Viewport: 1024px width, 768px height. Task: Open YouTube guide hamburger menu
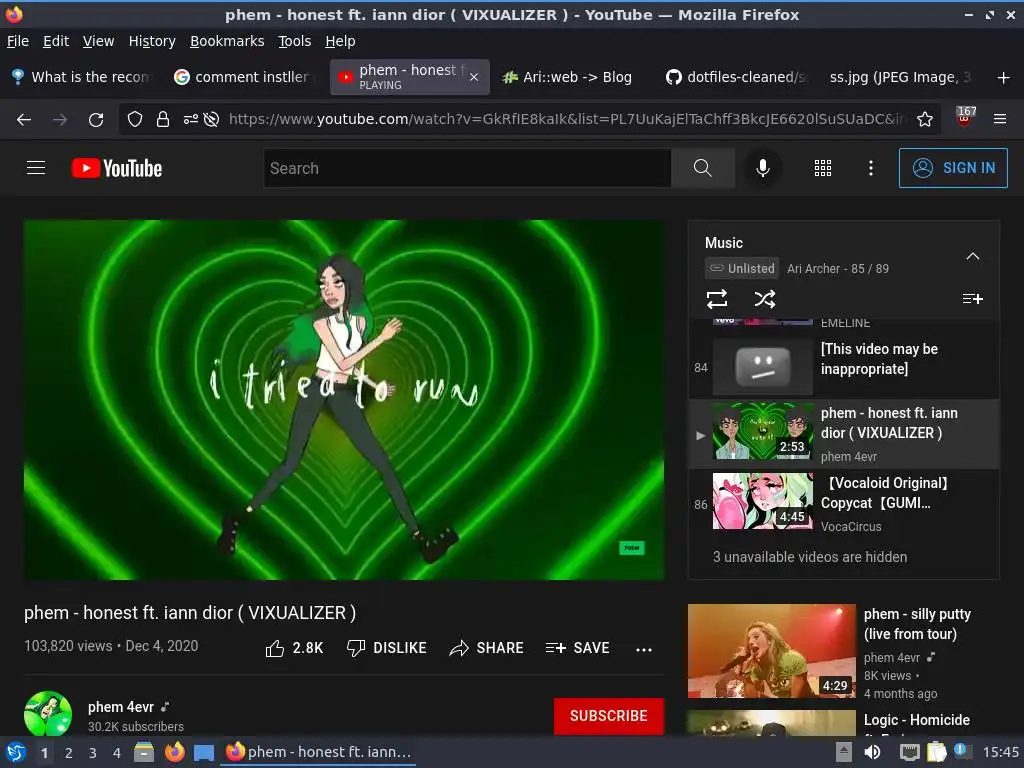click(36, 168)
